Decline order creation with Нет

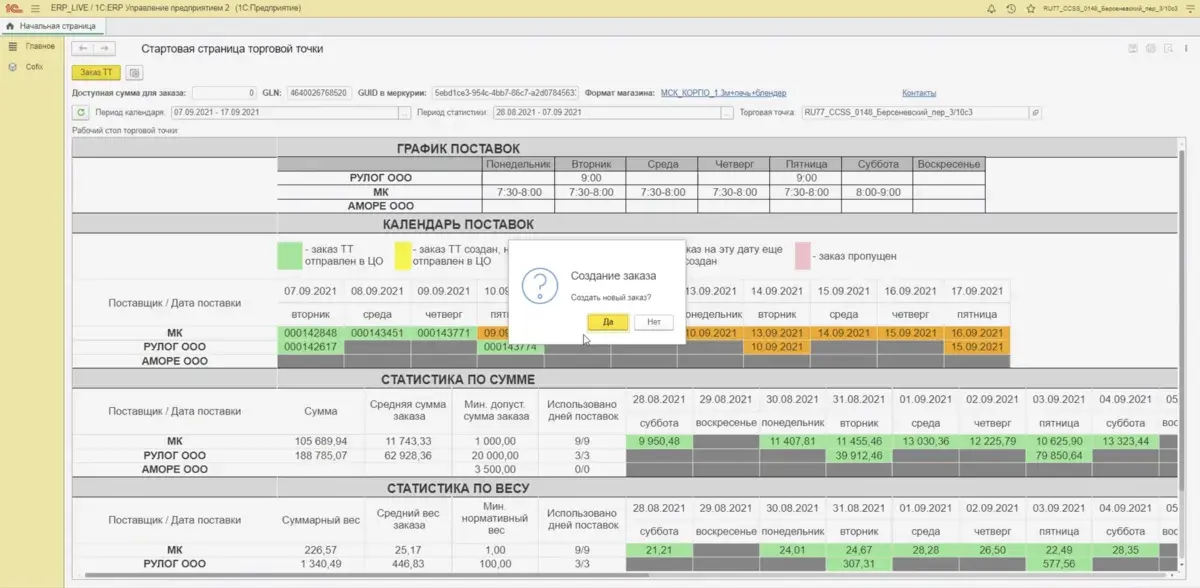[653, 322]
